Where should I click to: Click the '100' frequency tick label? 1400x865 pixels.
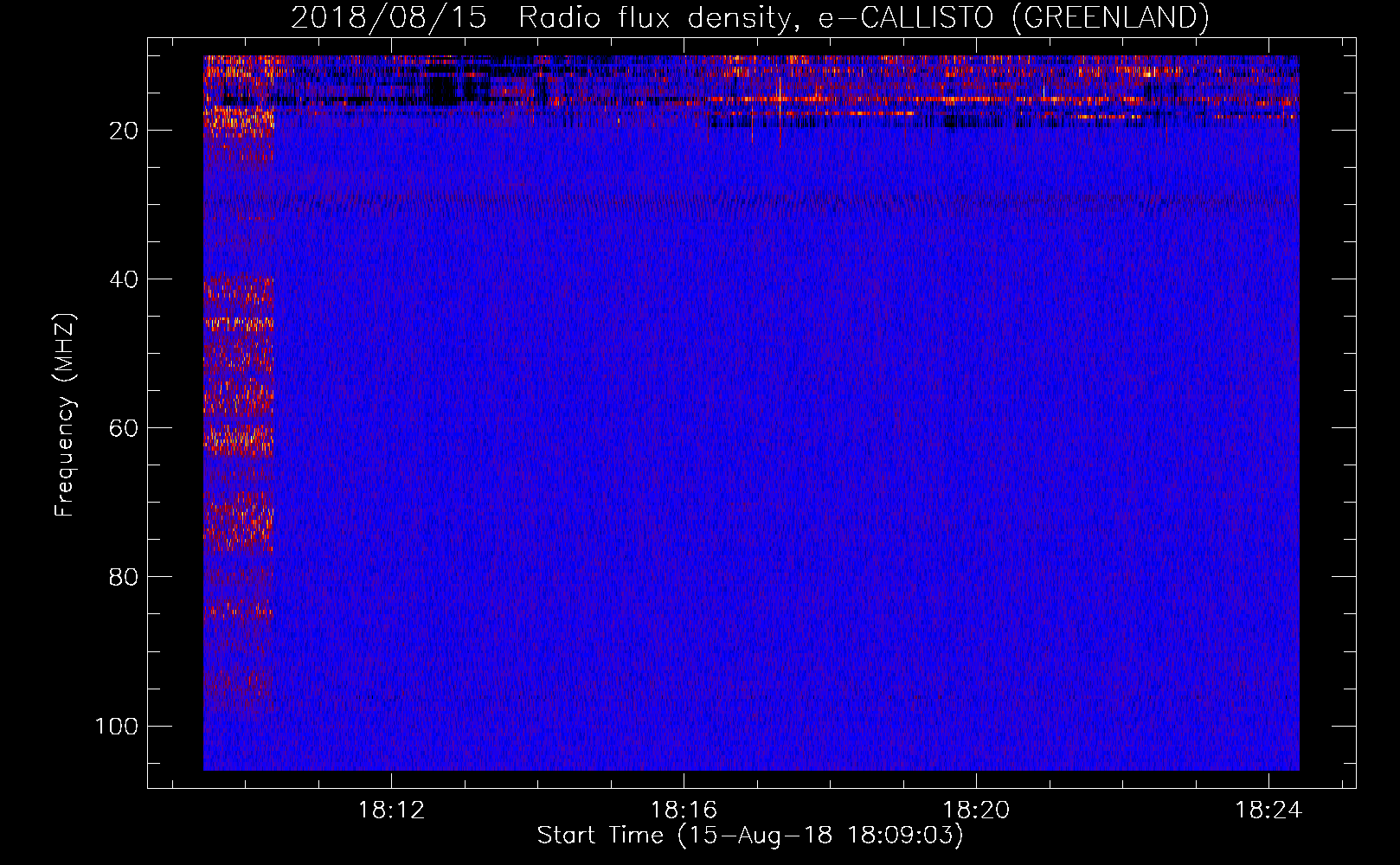click(x=117, y=726)
